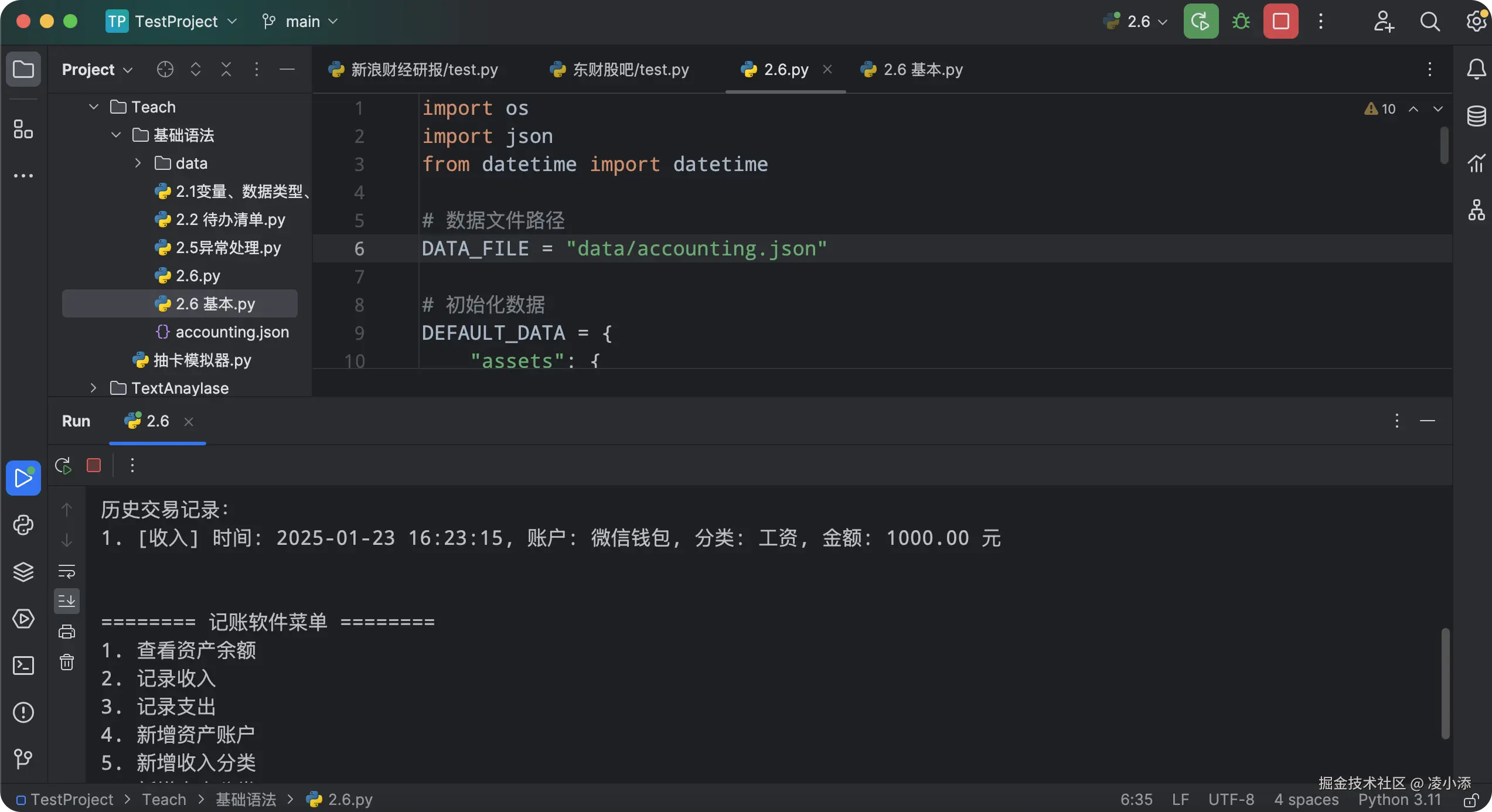Open accounting.json in project tree
Image resolution: width=1492 pixels, height=812 pixels.
pyautogui.click(x=232, y=332)
